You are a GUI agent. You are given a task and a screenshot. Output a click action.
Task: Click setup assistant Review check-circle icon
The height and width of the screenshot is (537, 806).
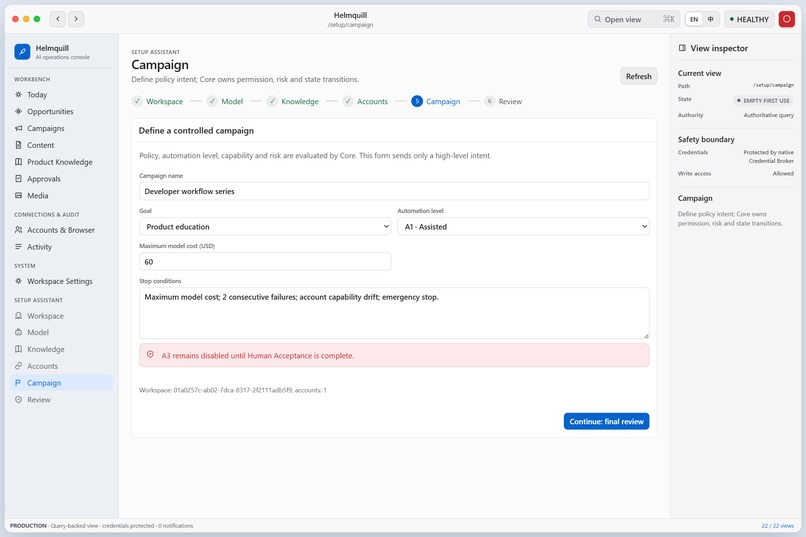[x=19, y=400]
